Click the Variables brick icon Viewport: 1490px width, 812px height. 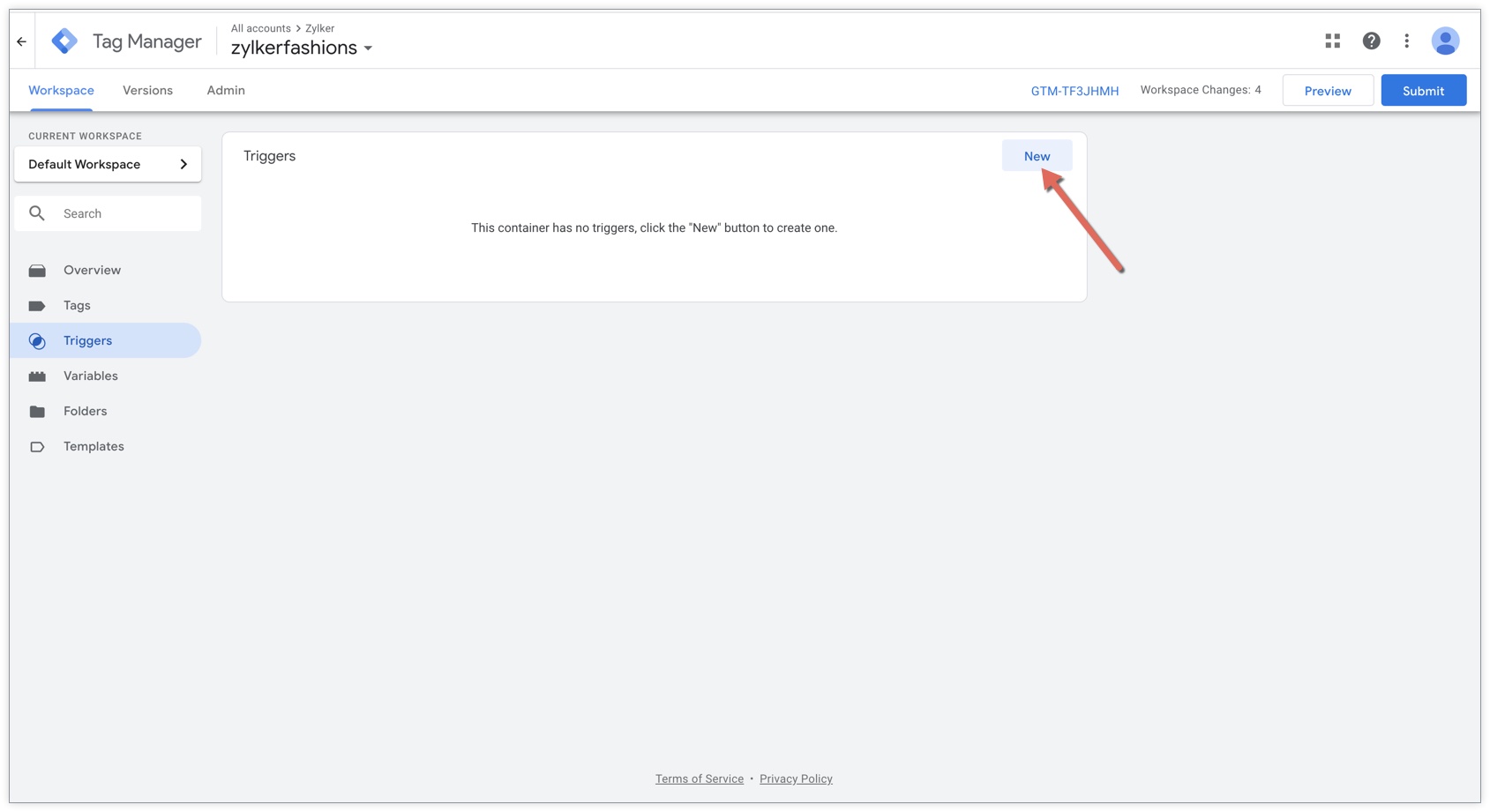click(x=37, y=376)
